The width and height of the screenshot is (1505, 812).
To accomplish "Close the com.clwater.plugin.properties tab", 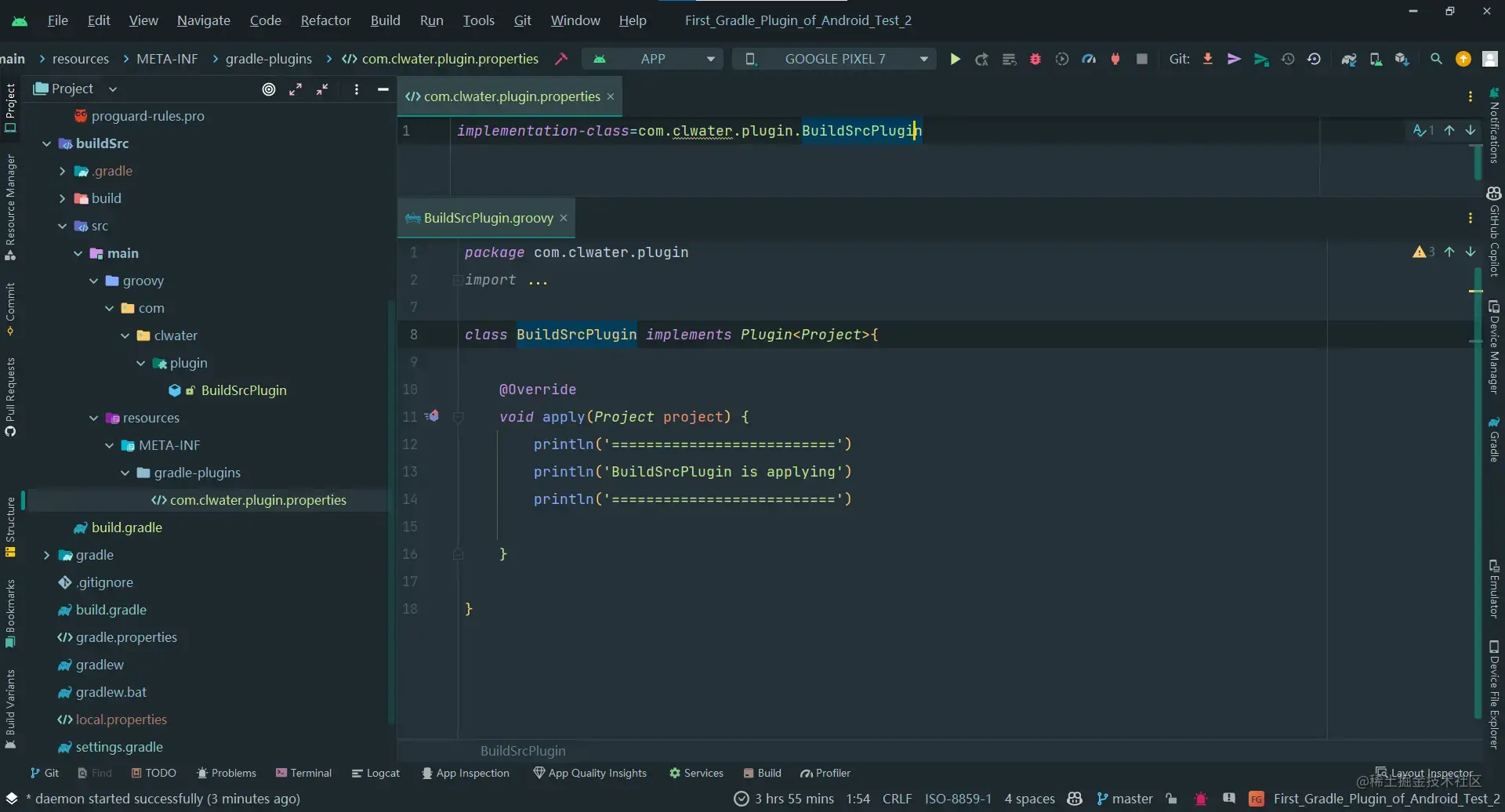I will (x=611, y=96).
